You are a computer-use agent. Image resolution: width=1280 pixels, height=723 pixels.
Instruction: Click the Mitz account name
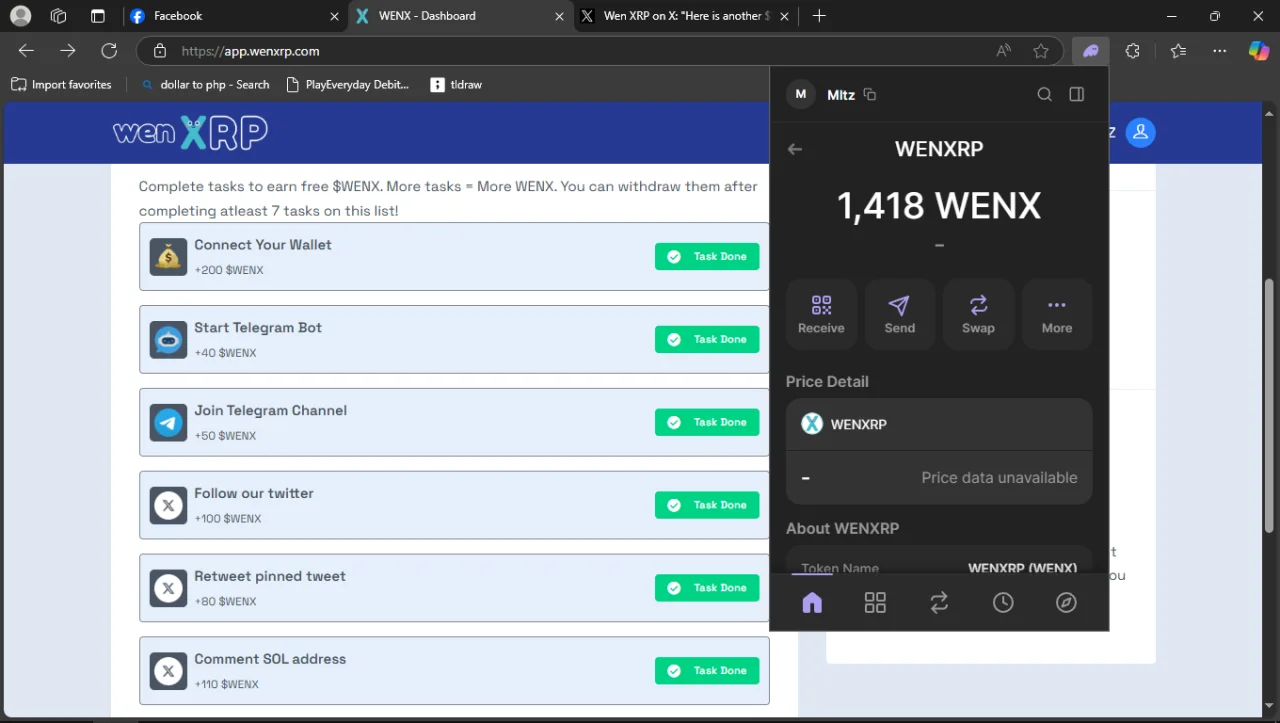(x=841, y=95)
